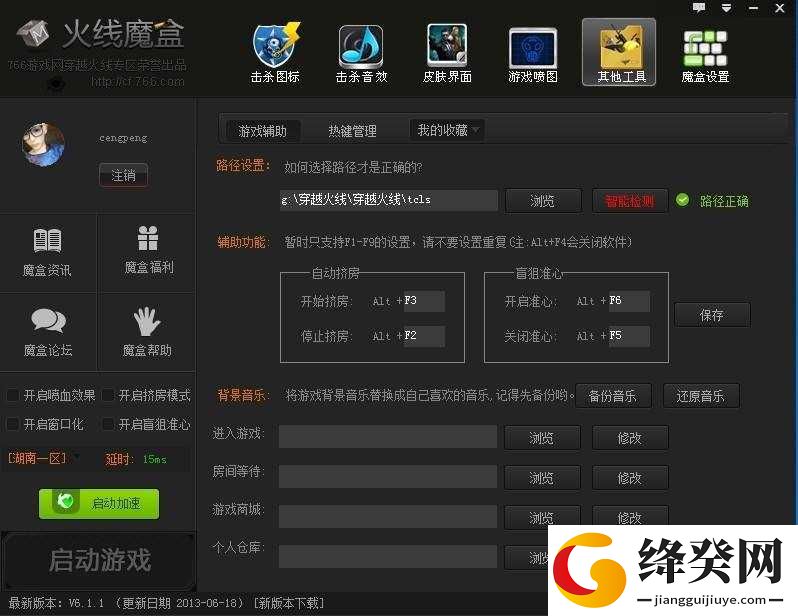Enable 开启喷血效果 checkbox

click(x=12, y=396)
